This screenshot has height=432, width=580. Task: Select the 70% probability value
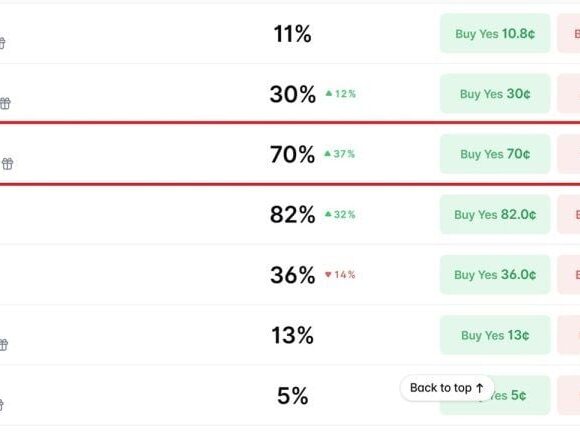pyautogui.click(x=292, y=155)
